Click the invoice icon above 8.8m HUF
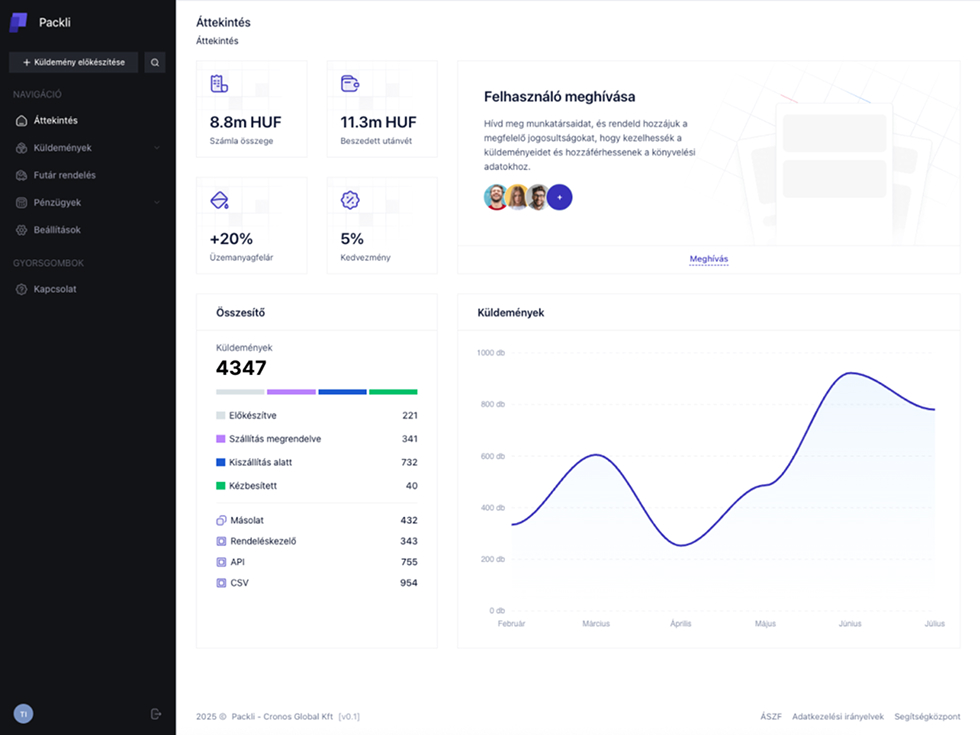This screenshot has width=980, height=735. click(x=219, y=84)
